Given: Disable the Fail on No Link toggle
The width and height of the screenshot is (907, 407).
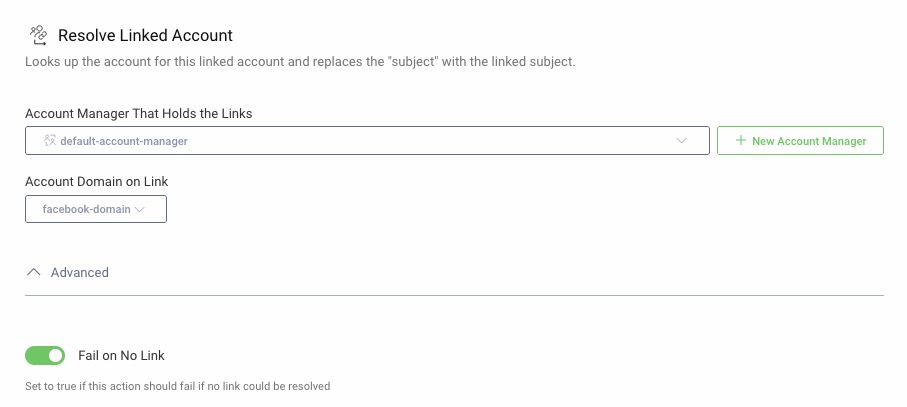Looking at the screenshot, I should pos(45,355).
